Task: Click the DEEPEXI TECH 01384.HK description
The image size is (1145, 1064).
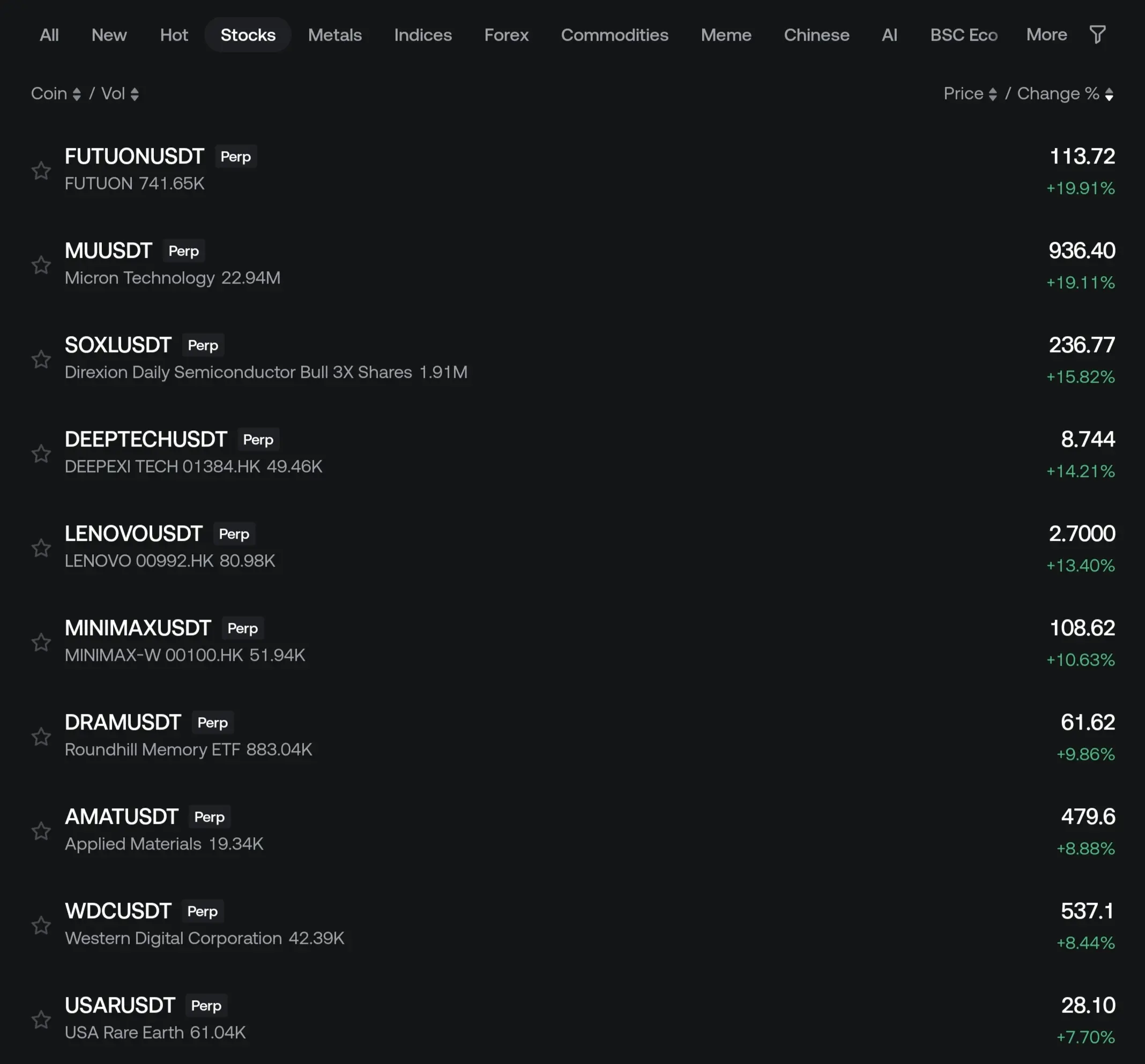Action: [x=162, y=466]
